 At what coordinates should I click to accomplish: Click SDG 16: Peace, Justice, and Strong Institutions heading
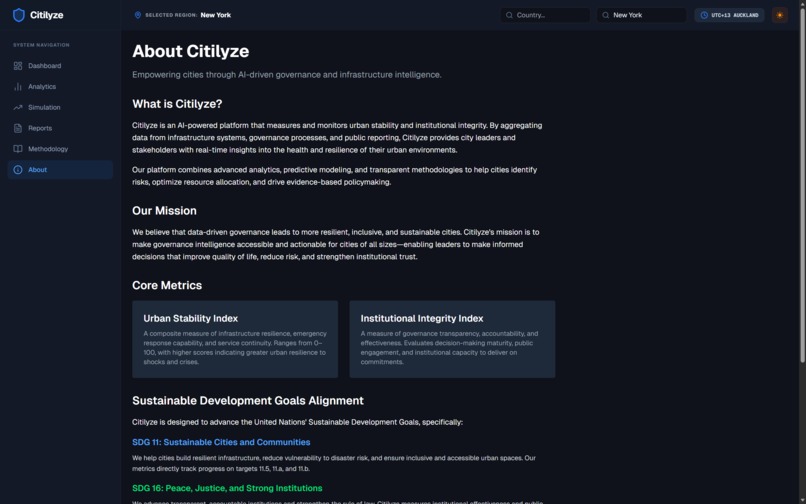point(227,488)
